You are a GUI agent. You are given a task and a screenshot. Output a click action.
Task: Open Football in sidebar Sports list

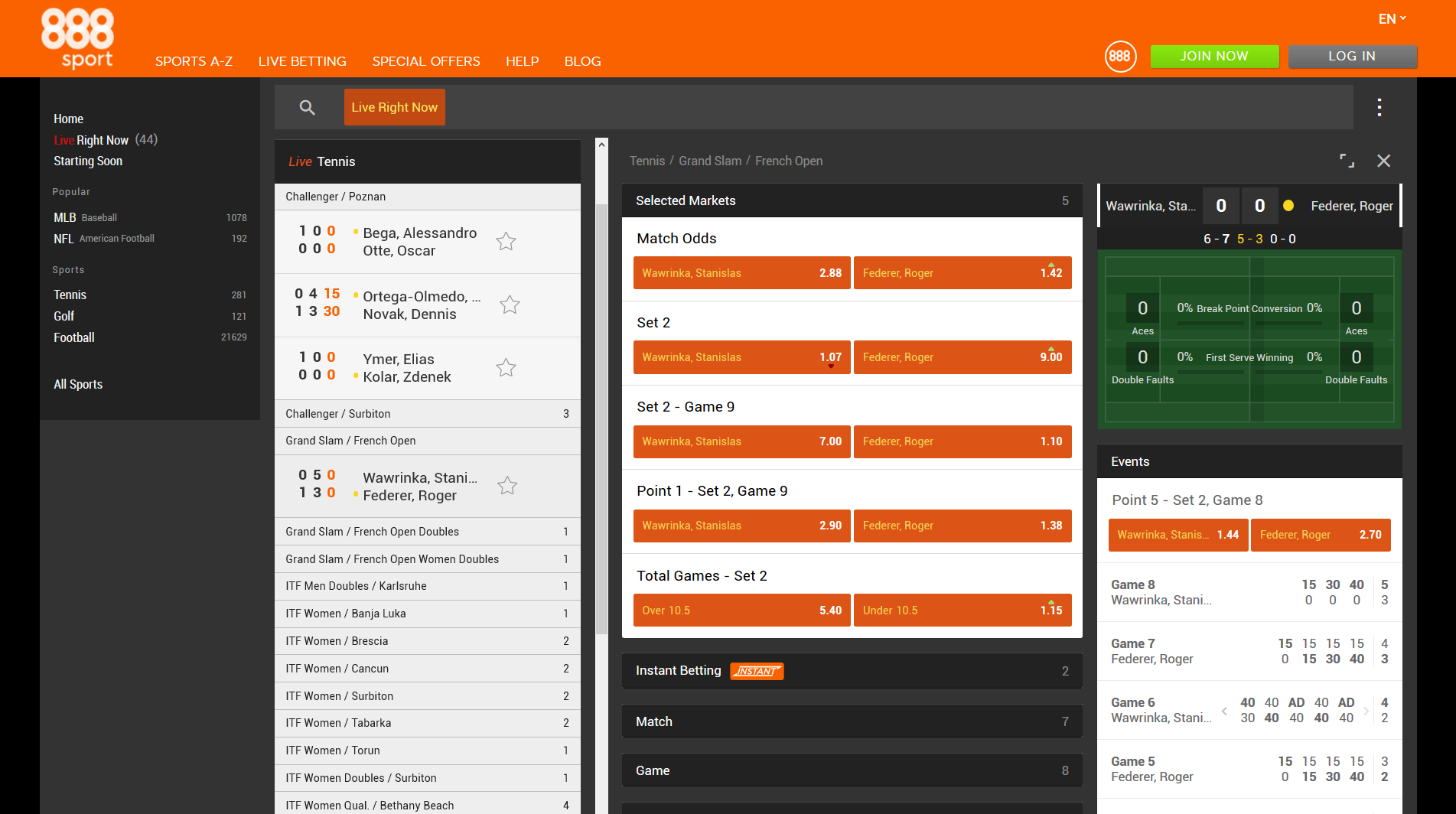pyautogui.click(x=150, y=337)
